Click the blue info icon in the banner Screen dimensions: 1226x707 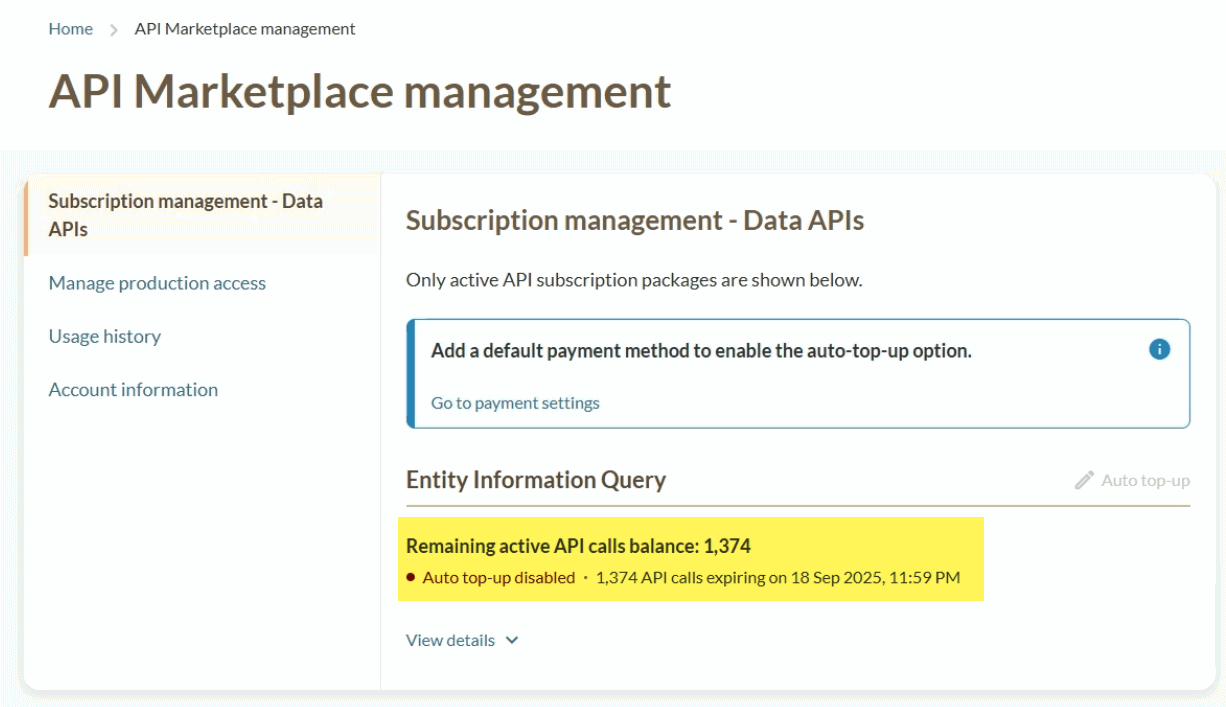point(1159,349)
